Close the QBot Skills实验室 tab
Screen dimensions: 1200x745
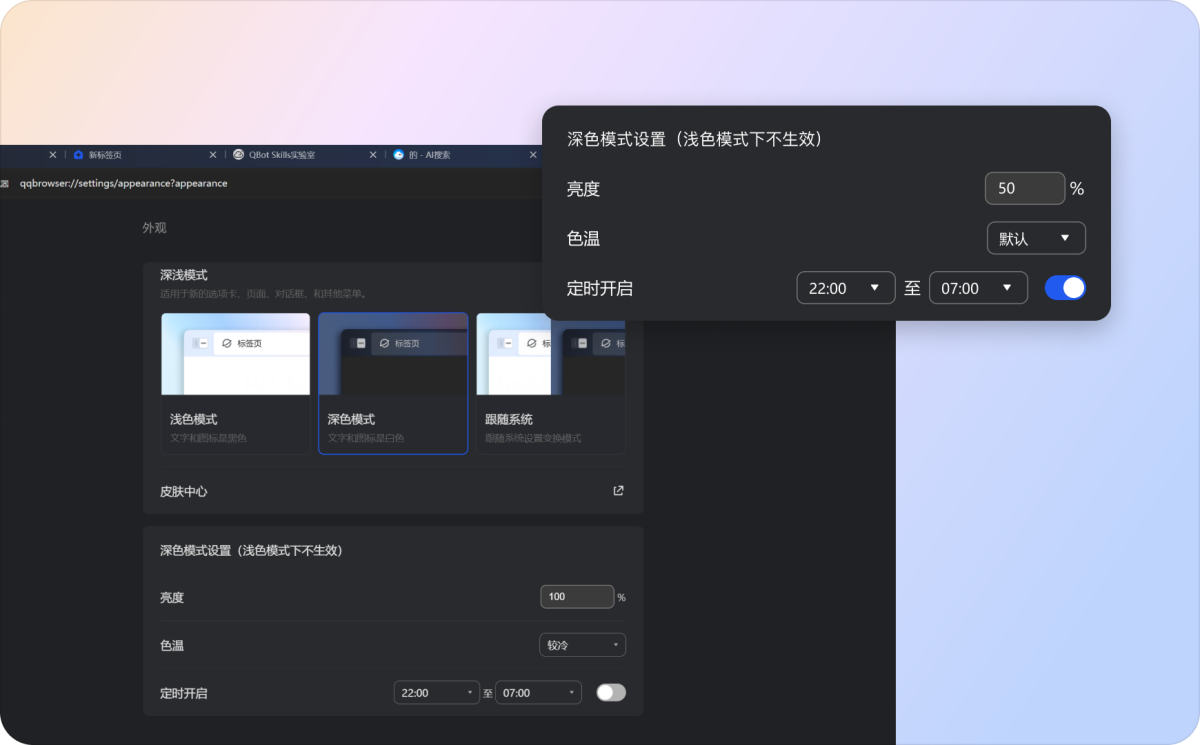(x=372, y=154)
